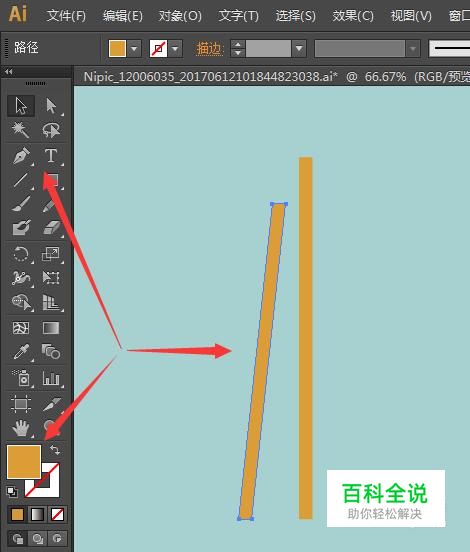
Task: Choose the Paintbrush tool
Action: pyautogui.click(x=21, y=204)
